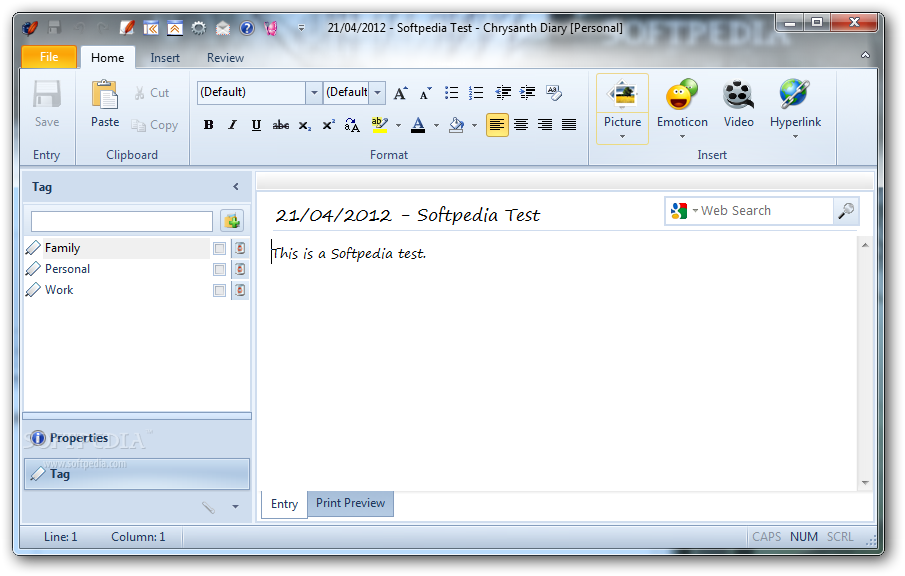Screen dimensions: 905x576
Task: Set paragraph alignment to justify
Action: pyautogui.click(x=569, y=125)
